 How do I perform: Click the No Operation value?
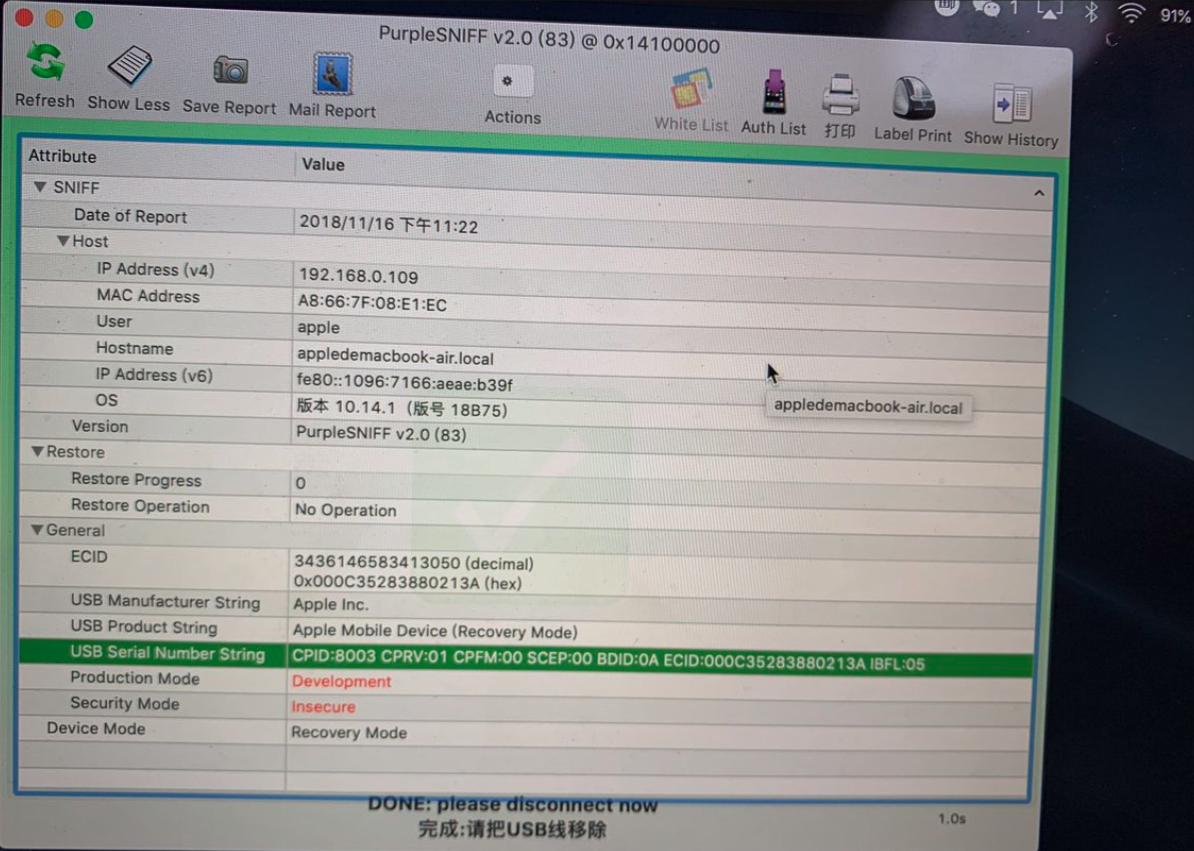(346, 510)
